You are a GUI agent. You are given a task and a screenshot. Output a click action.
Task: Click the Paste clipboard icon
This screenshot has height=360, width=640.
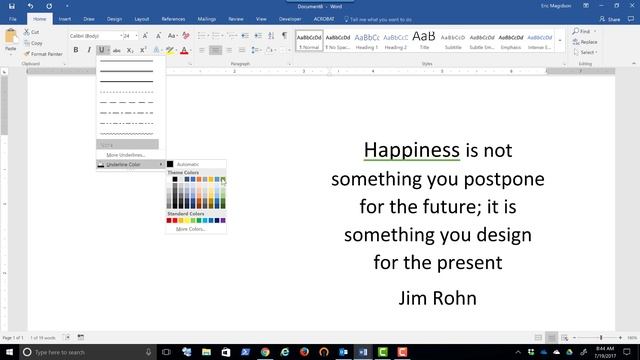[11, 37]
